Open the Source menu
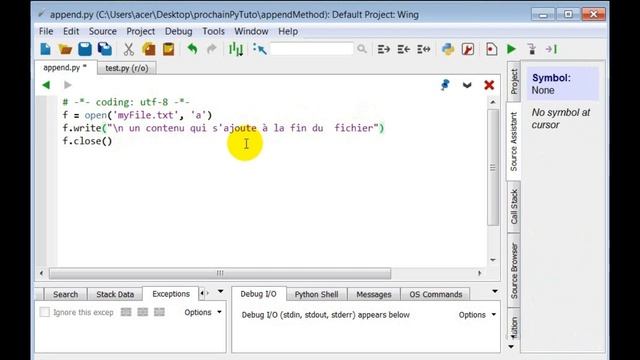This screenshot has width=640, height=360. pyautogui.click(x=102, y=31)
